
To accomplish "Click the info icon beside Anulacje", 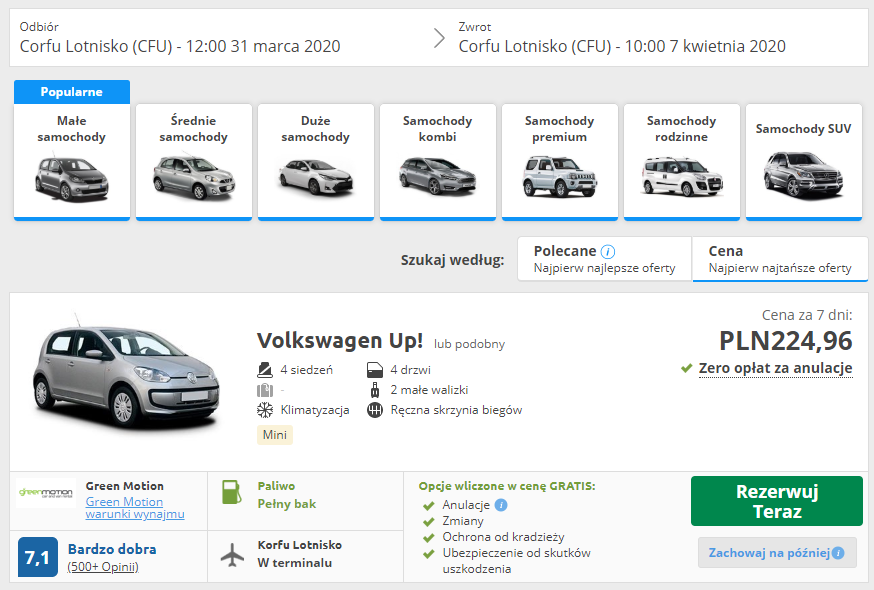I will pos(501,505).
